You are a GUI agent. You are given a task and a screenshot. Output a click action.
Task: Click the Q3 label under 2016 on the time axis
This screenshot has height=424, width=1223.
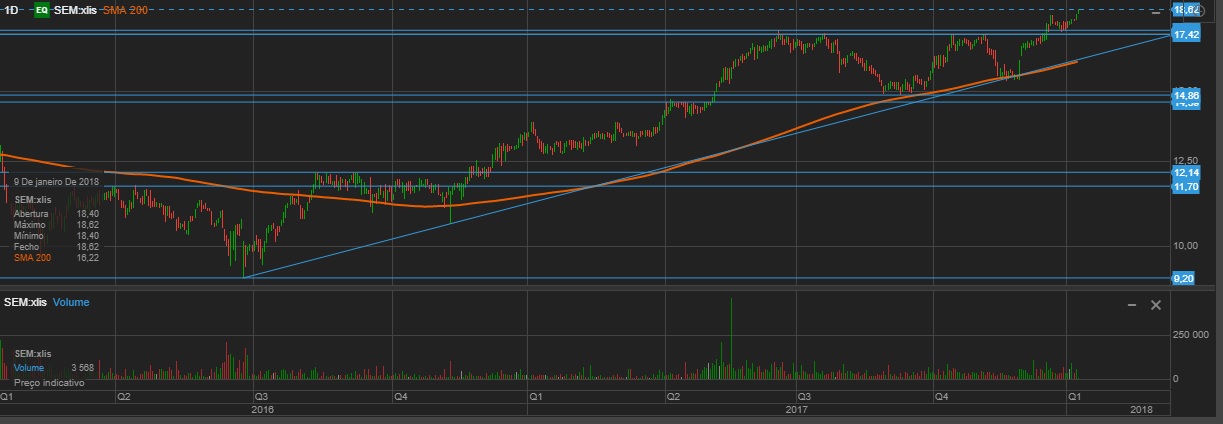260,397
